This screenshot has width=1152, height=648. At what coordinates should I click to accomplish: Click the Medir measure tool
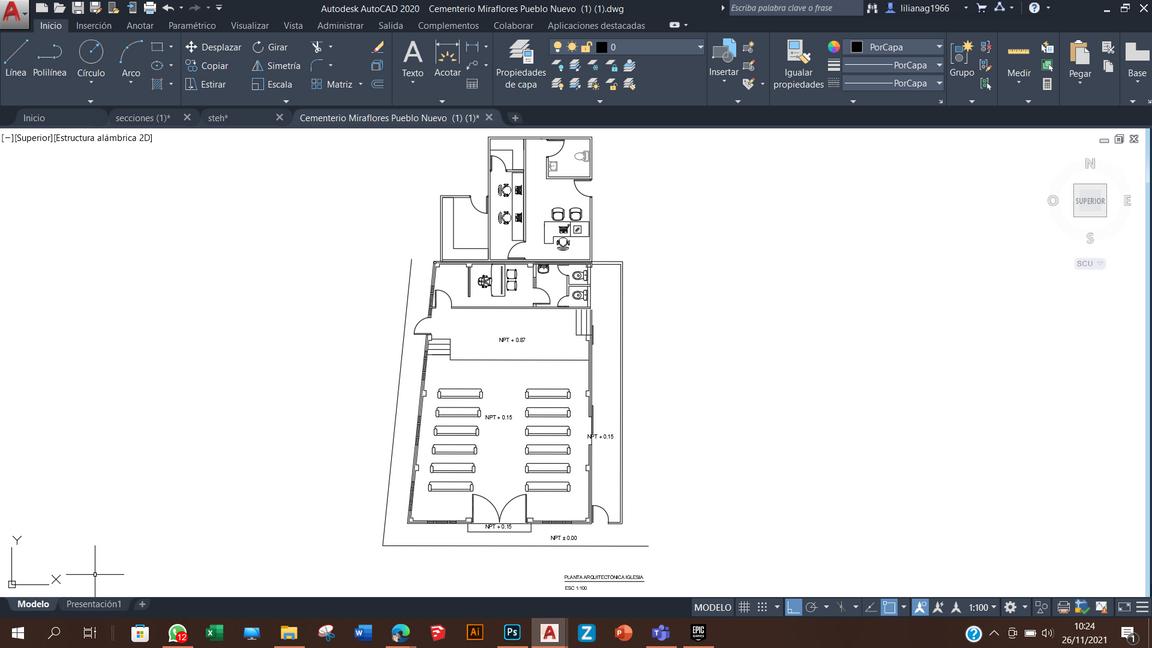pyautogui.click(x=1018, y=60)
